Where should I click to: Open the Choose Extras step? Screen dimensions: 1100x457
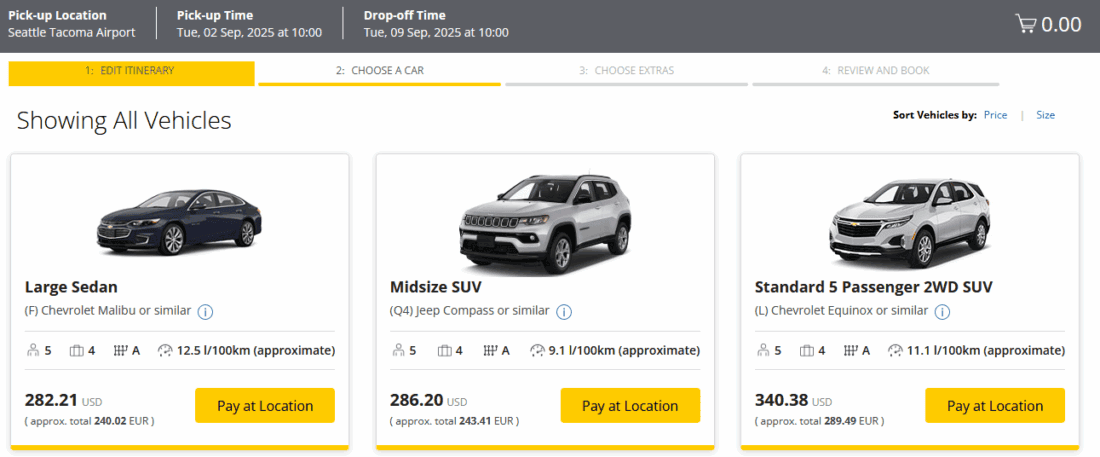click(626, 71)
